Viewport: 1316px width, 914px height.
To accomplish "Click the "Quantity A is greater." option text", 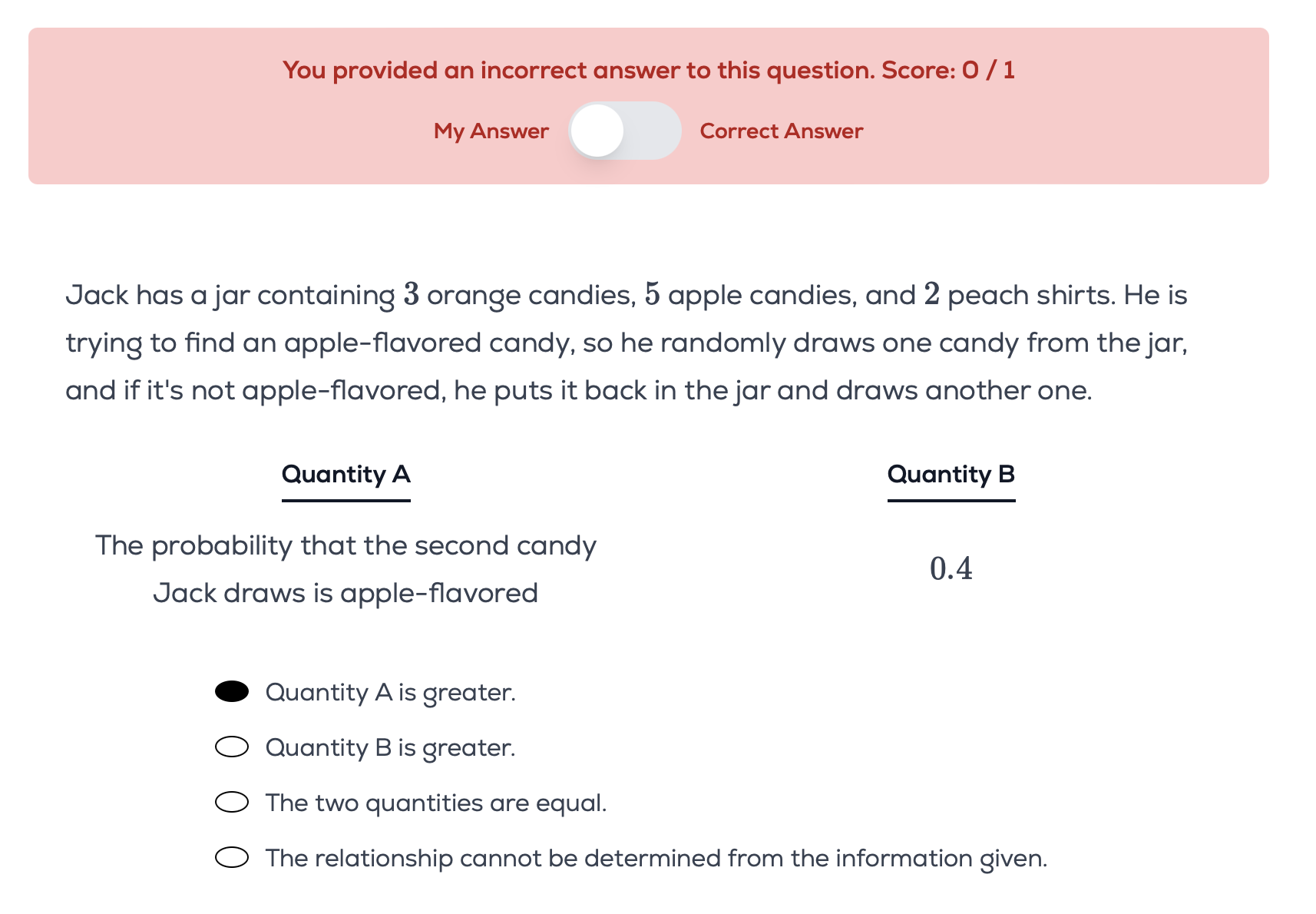I will [x=390, y=693].
